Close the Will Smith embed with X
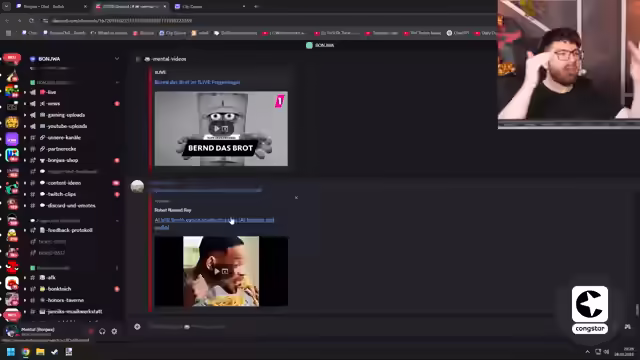The width and height of the screenshot is (640, 360). pyautogui.click(x=296, y=198)
